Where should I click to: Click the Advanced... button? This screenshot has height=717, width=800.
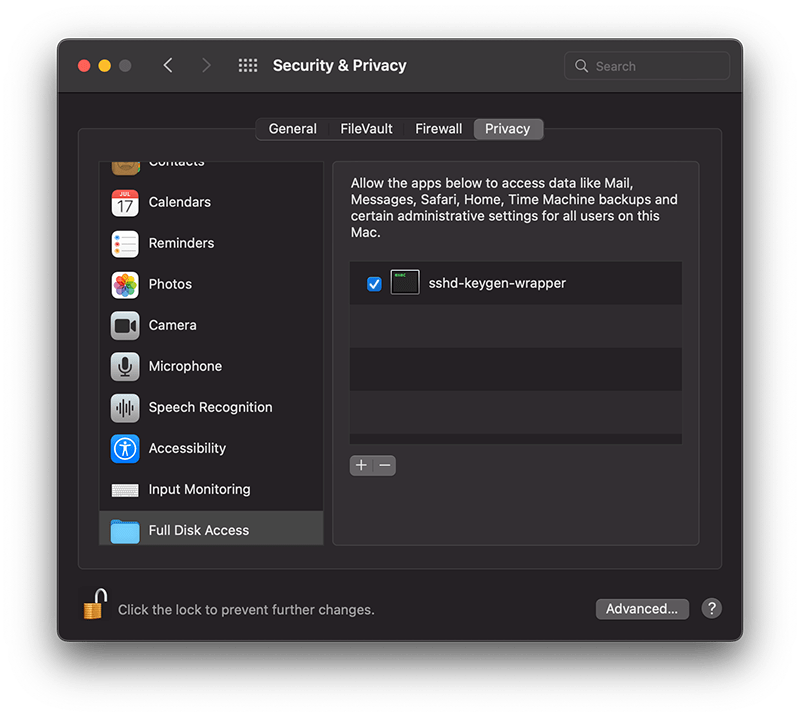point(641,609)
